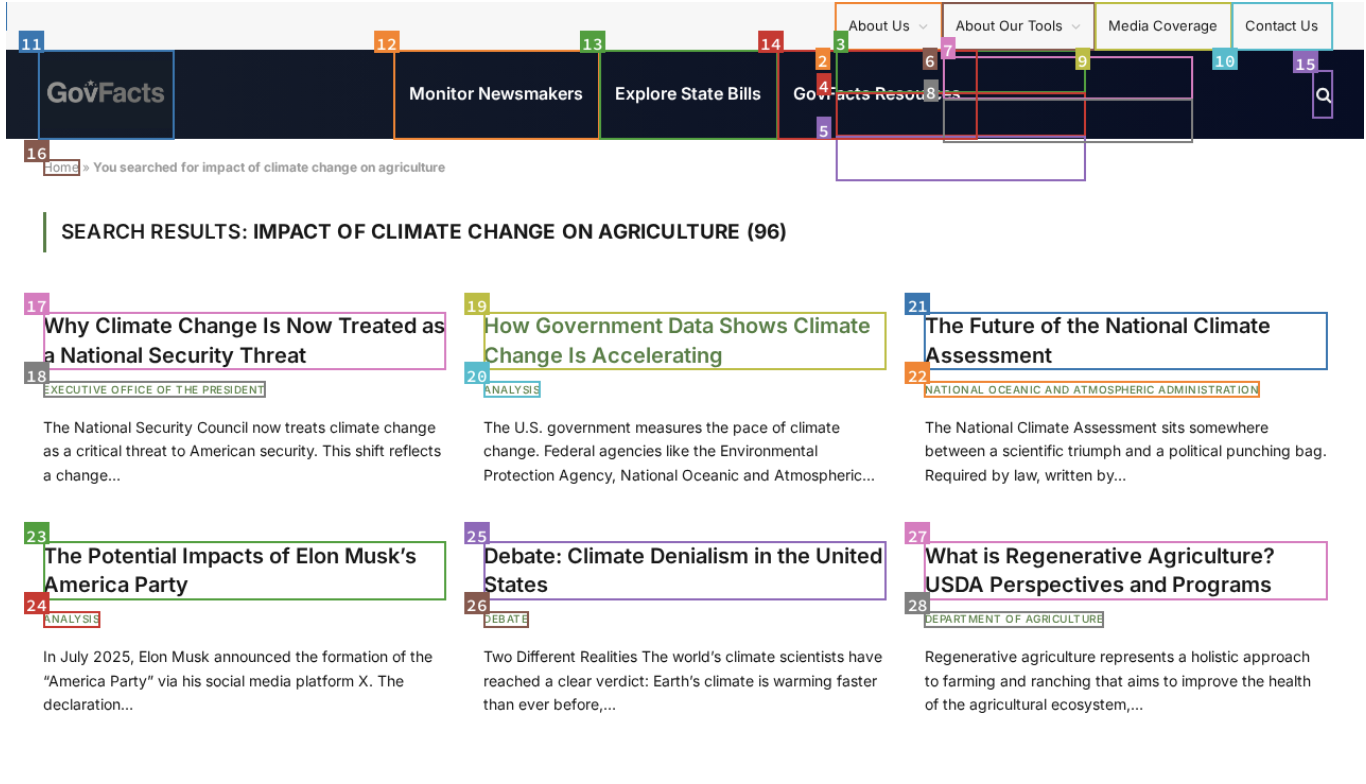Click National Oceanic and Atmospheric Administration tag
Screen dimensions: 1366x784
[x=1091, y=390]
